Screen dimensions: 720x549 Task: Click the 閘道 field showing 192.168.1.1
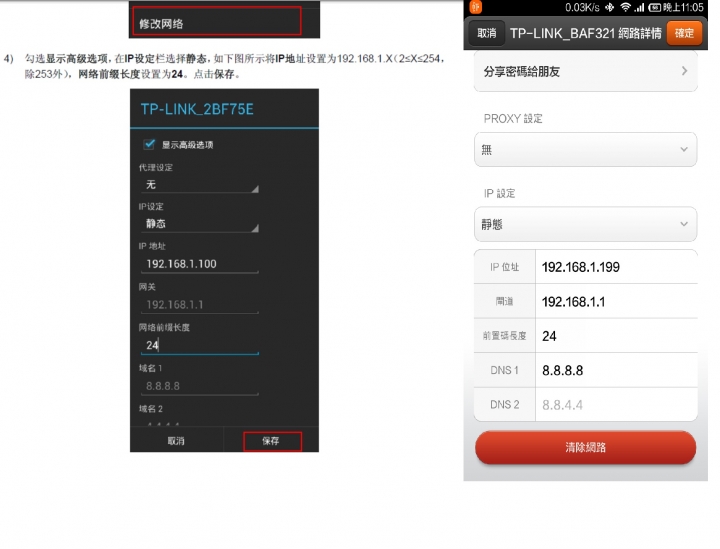[x=616, y=302]
